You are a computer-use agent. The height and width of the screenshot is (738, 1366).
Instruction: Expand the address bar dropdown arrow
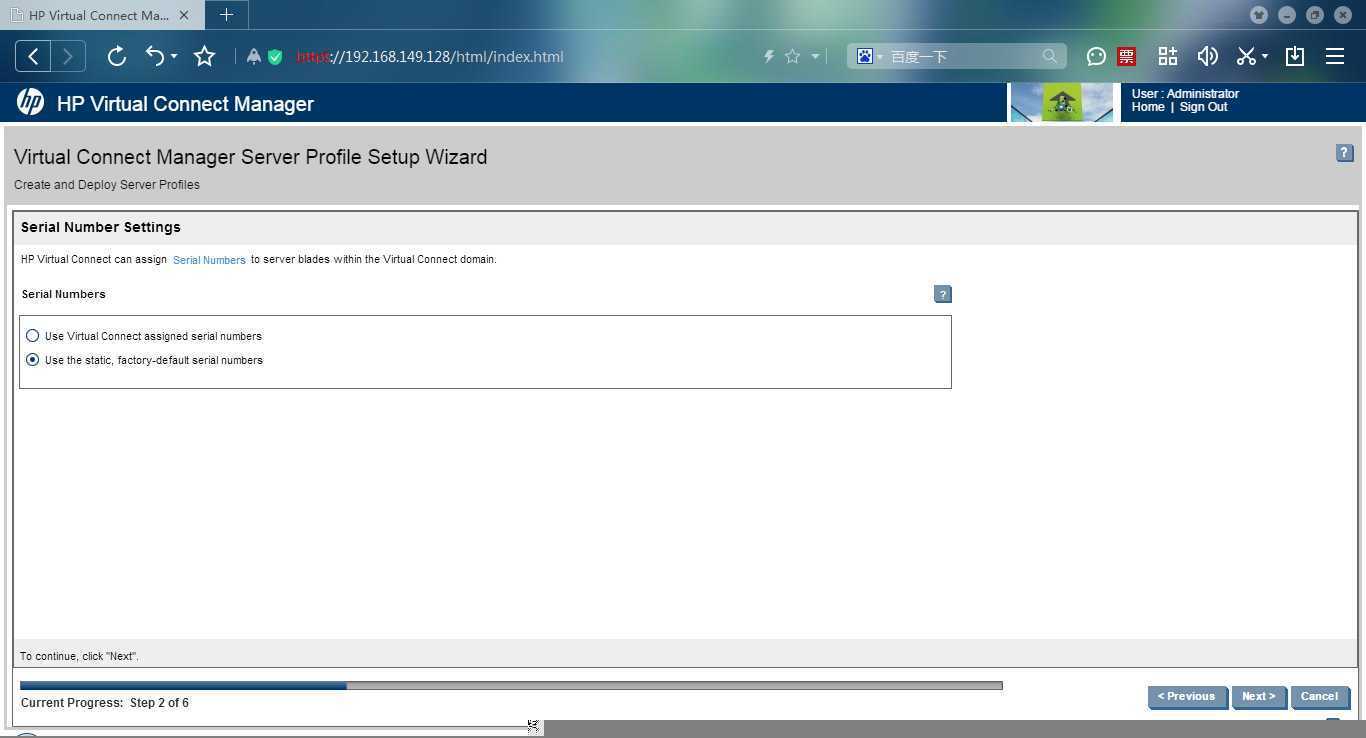[815, 57]
